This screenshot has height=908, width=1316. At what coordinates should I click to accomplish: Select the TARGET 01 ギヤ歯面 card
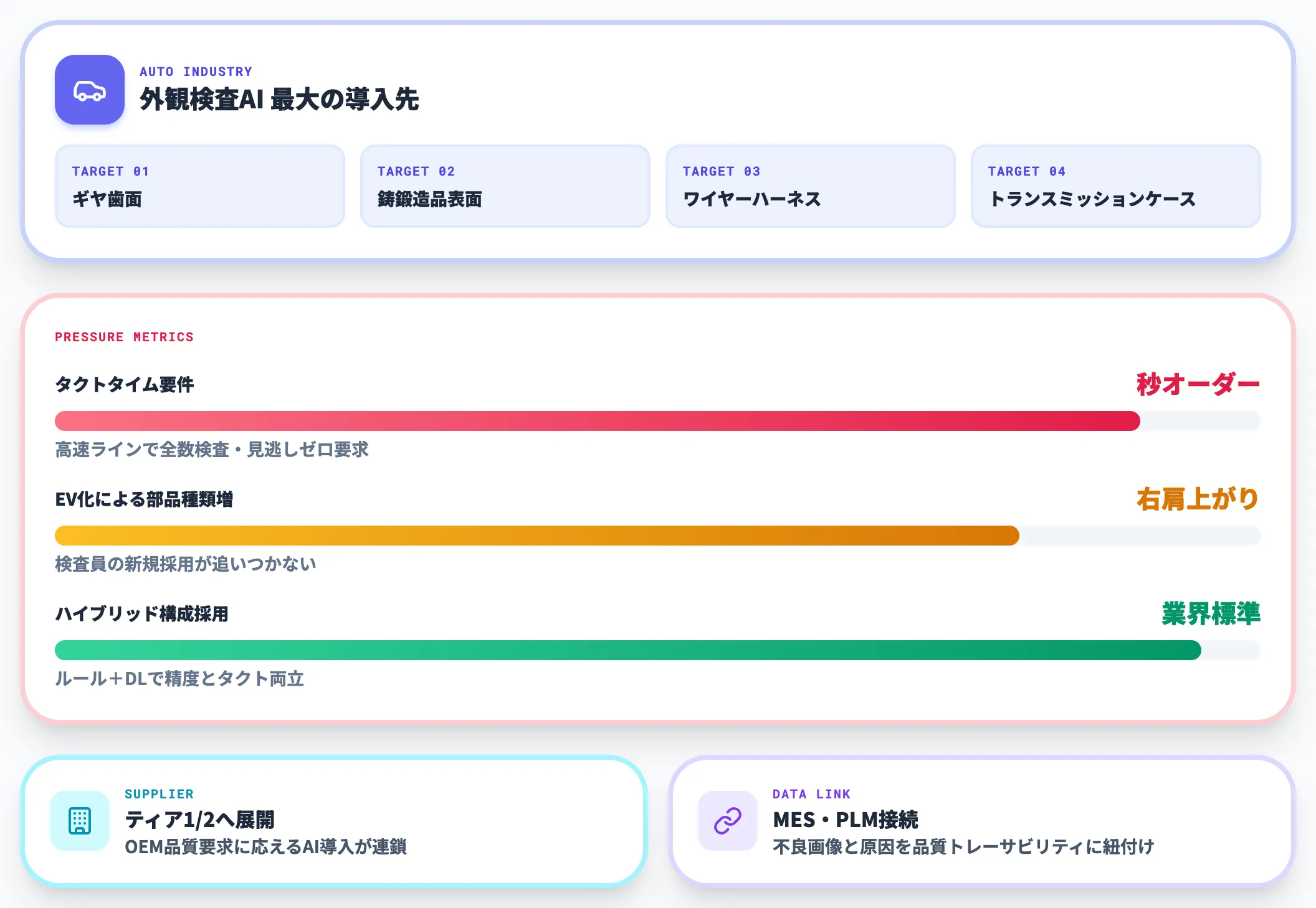pos(200,186)
